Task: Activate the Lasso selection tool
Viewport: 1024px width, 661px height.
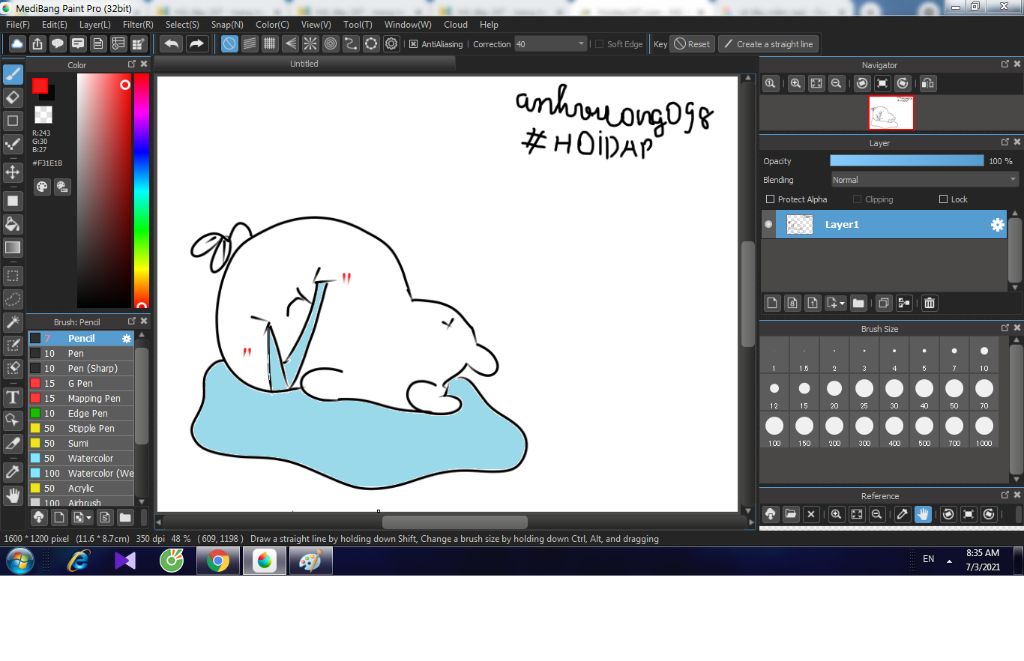Action: point(12,299)
